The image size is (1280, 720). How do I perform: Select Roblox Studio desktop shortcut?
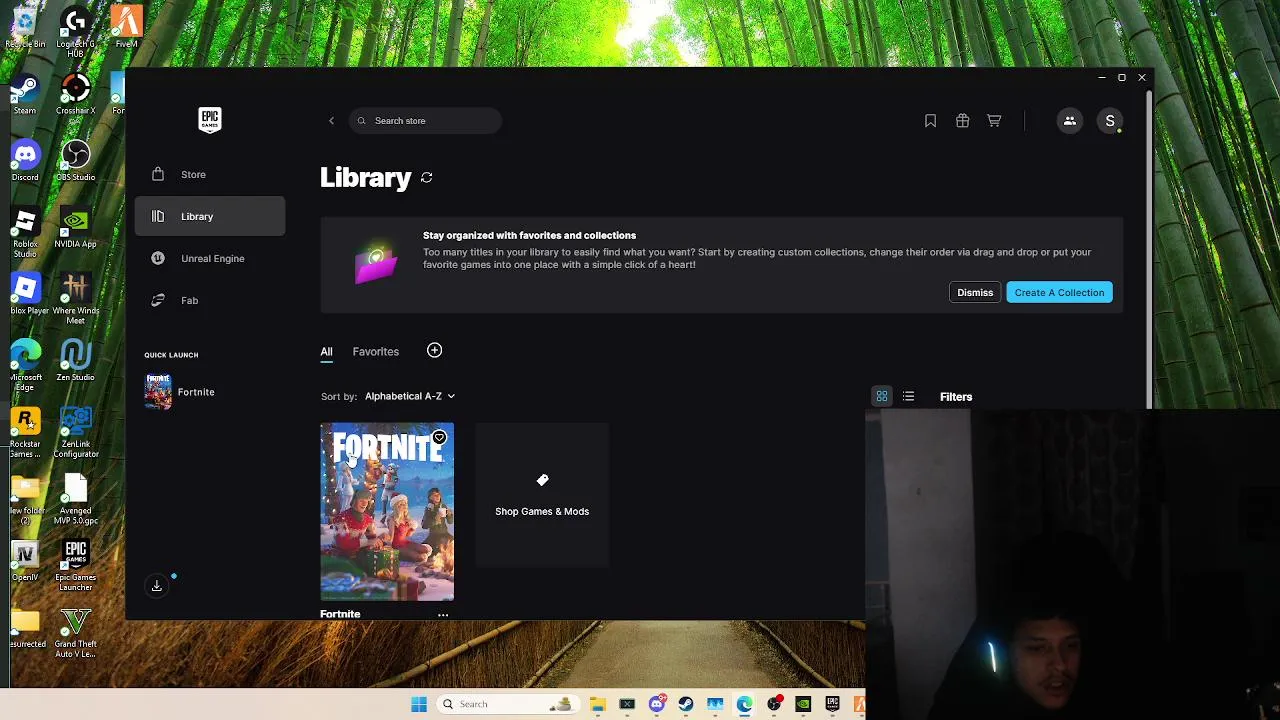[25, 232]
